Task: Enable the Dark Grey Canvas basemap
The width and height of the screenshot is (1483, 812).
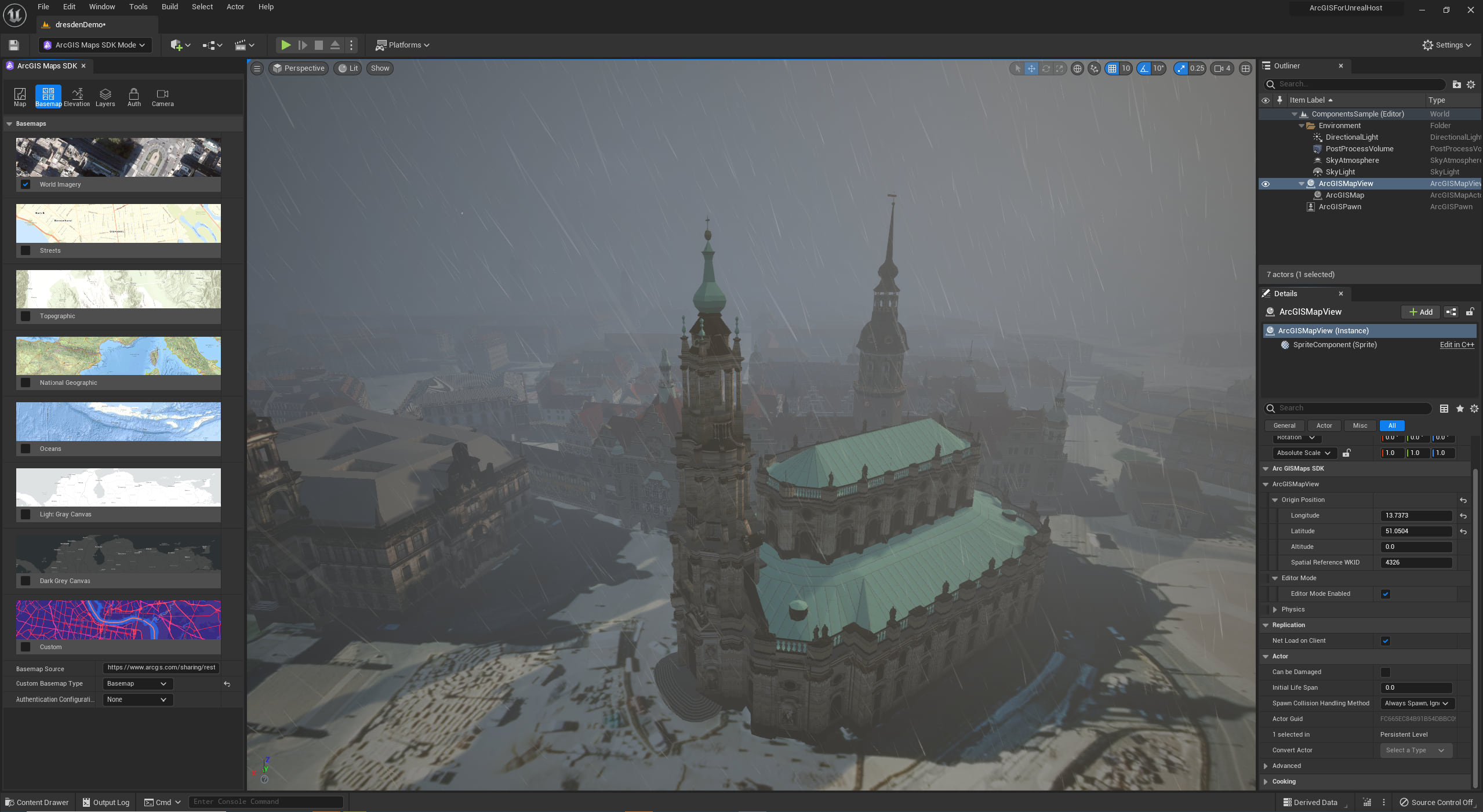Action: (x=26, y=580)
